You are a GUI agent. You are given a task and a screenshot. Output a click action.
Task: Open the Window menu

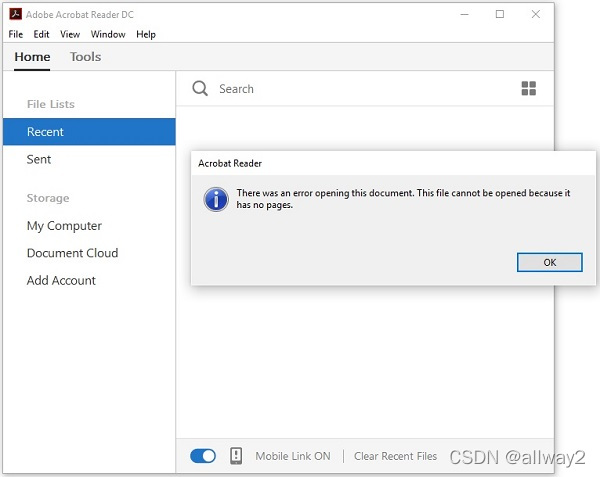108,34
